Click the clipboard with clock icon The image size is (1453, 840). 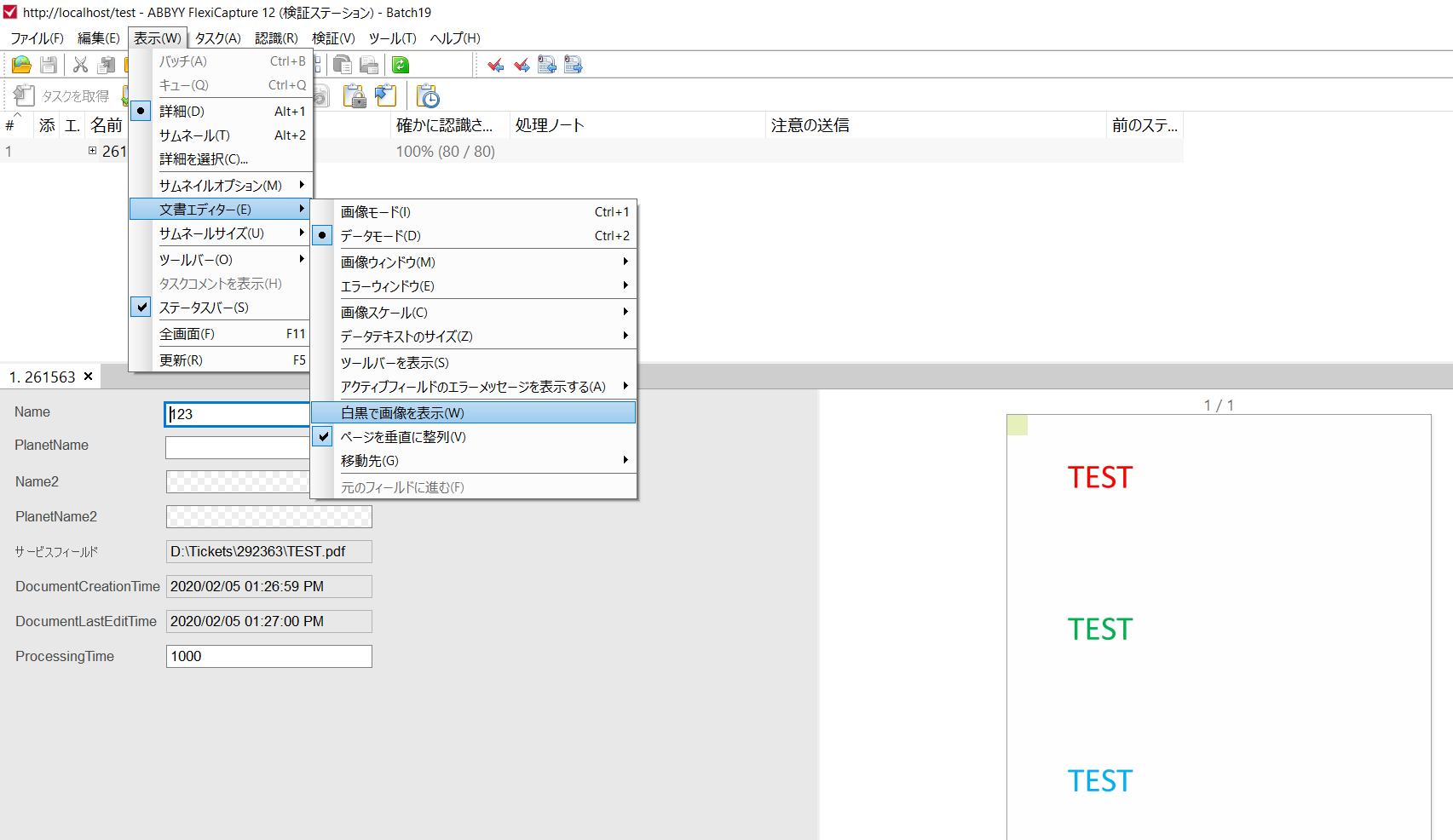point(428,96)
